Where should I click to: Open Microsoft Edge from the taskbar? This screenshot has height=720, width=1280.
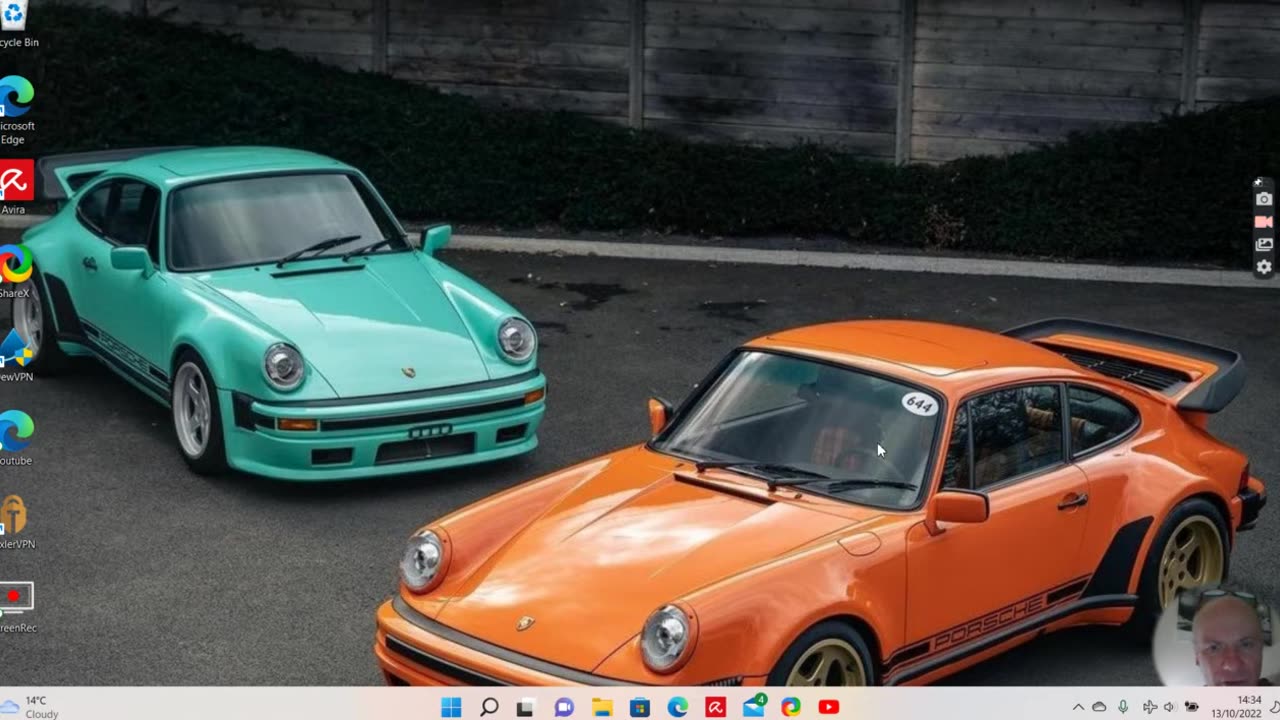678,707
